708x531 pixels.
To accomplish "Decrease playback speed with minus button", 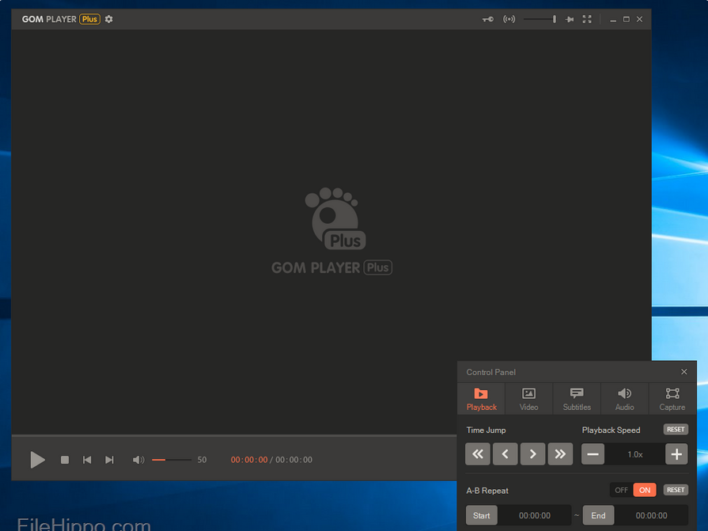I will (593, 454).
